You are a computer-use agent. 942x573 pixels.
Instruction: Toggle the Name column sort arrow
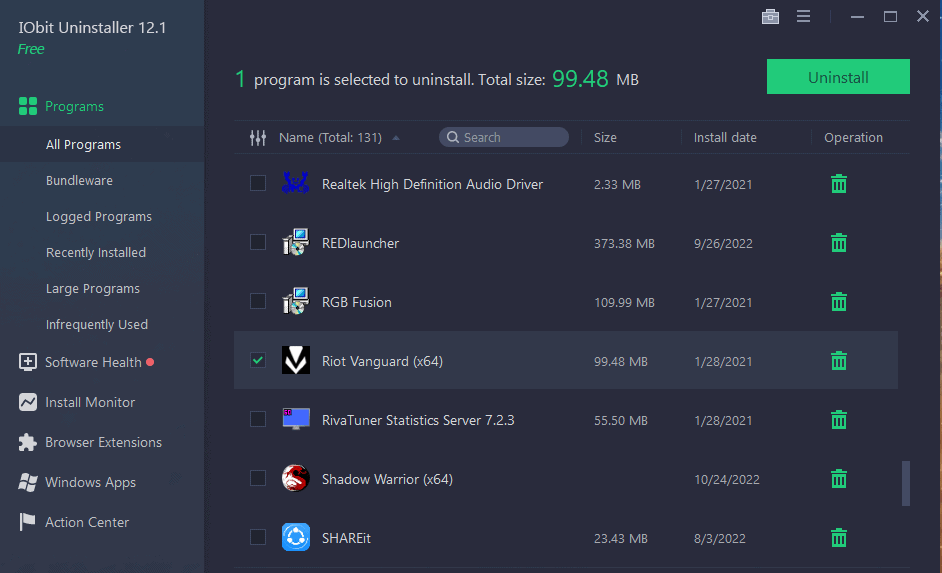click(396, 138)
